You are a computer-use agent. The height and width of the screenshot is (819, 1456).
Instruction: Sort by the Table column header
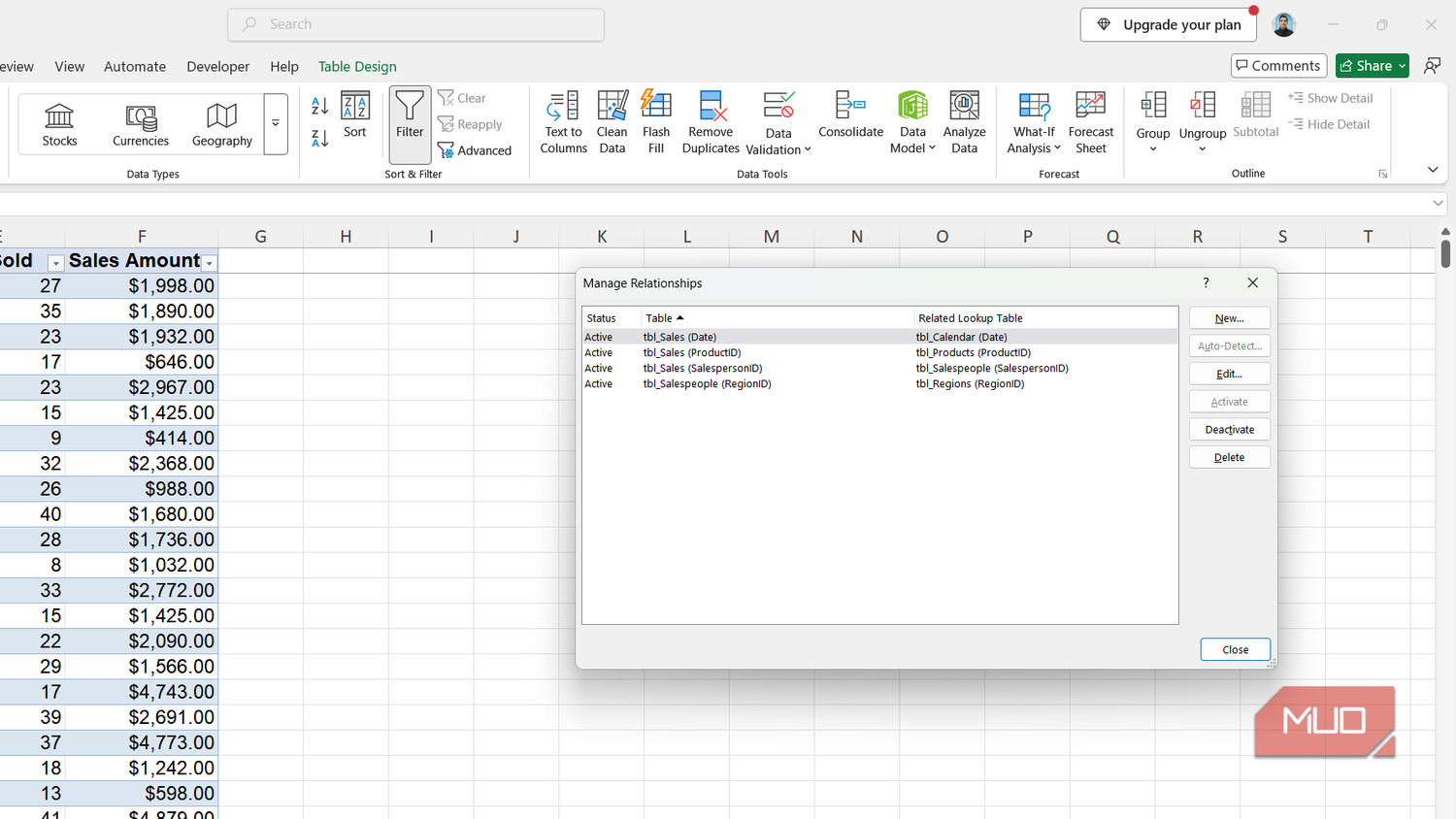(x=778, y=318)
